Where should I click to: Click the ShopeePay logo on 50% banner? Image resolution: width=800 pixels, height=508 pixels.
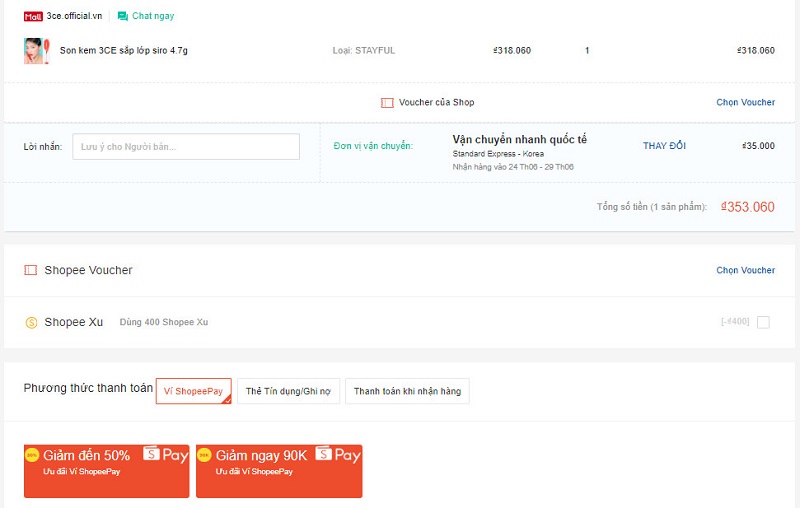tap(166, 455)
